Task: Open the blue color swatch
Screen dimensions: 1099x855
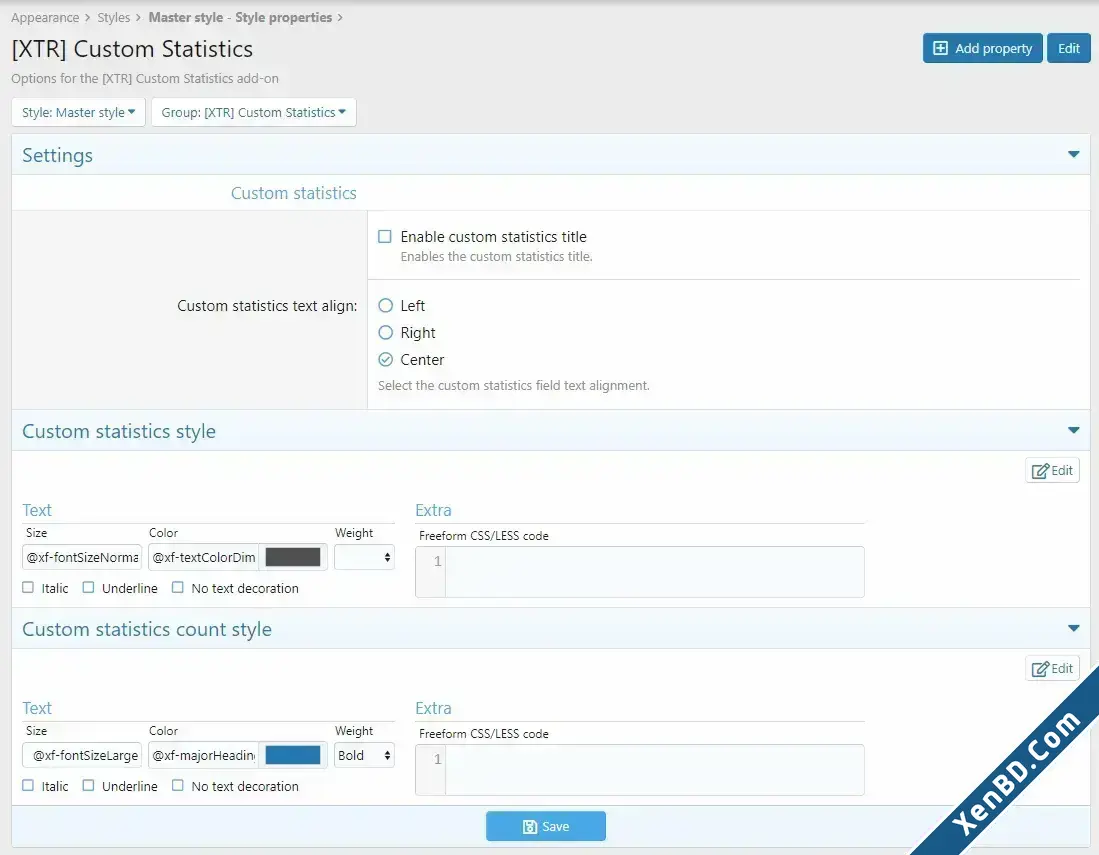Action: pos(293,755)
